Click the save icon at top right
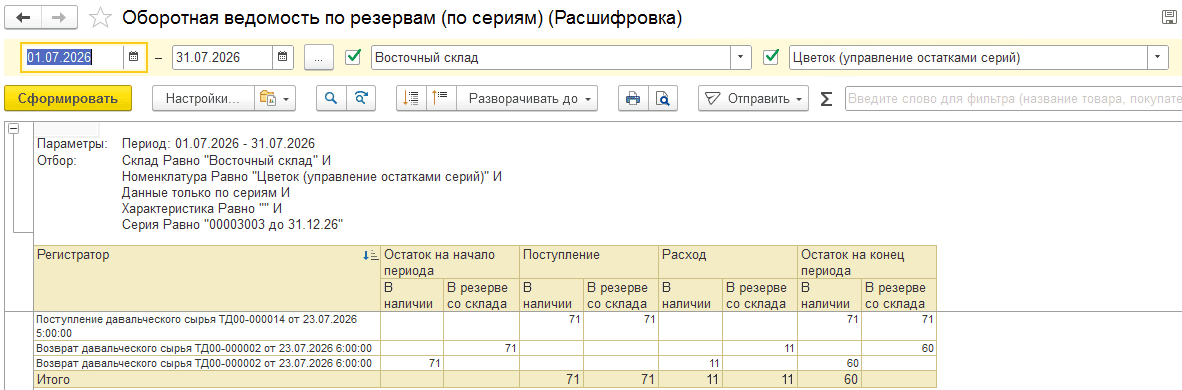Screen dimensions: 1182x390 coord(1170,17)
